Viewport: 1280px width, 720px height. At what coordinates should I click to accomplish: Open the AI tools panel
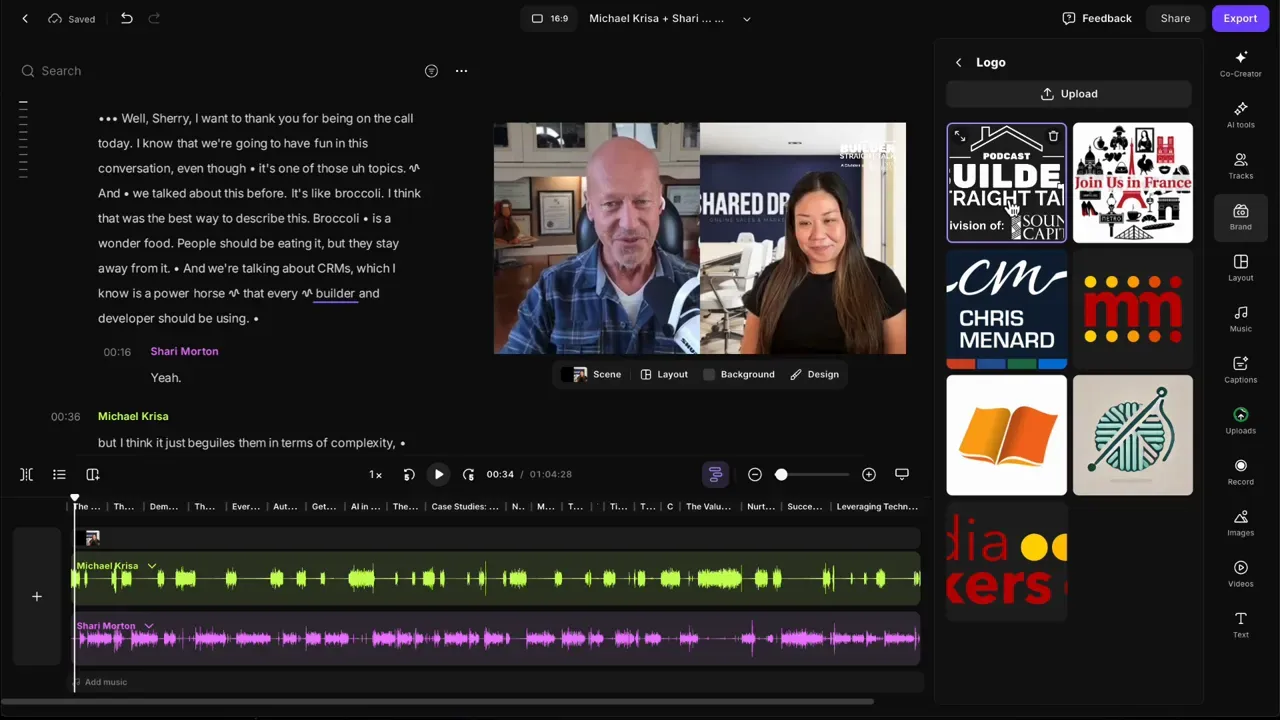pyautogui.click(x=1240, y=115)
